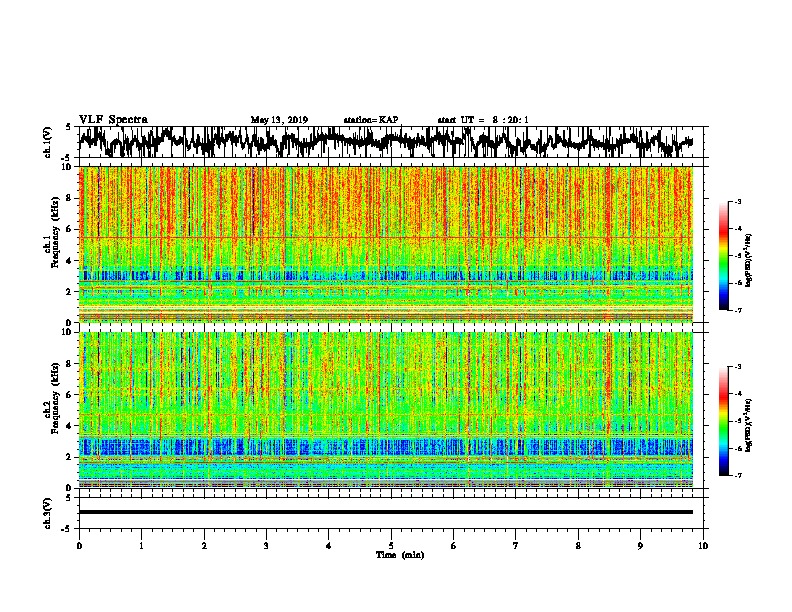Click the "VLF Spectra" plot title
Viewport: 792px width, 612px height.
[113, 120]
